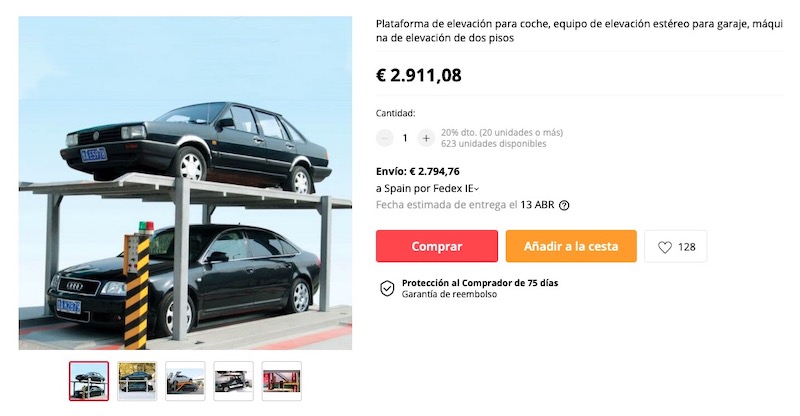The image size is (800, 416).
Task: Select the fifth red lift thumbnail
Action: [x=282, y=381]
